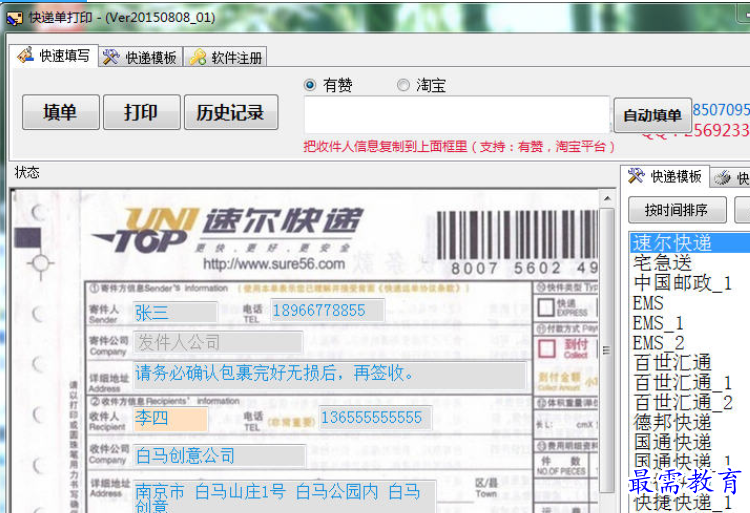This screenshot has height=513, width=750.
Task: Click the app icon in title bar
Action: 14,18
